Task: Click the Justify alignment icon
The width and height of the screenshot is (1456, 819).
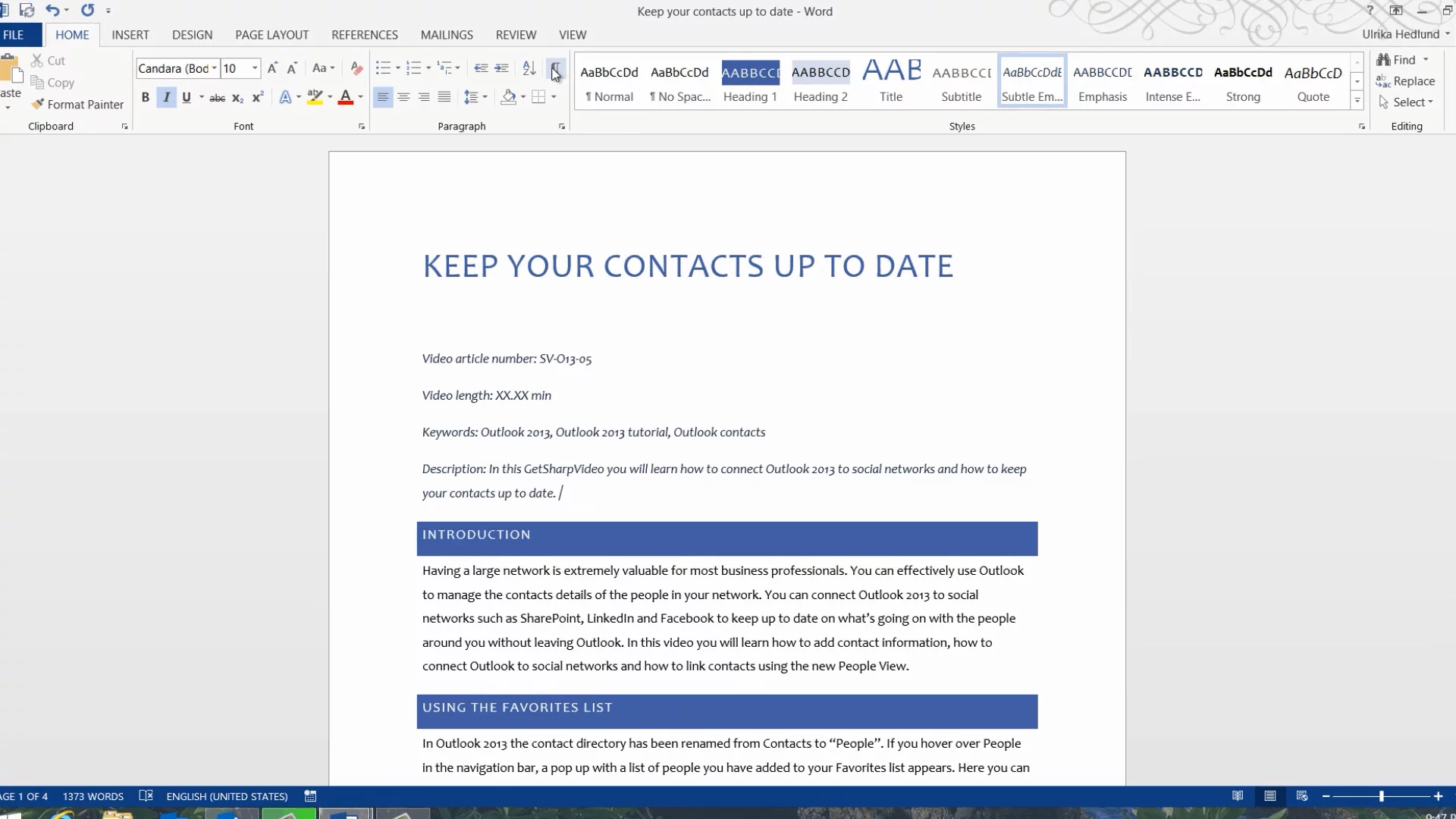Action: [444, 97]
